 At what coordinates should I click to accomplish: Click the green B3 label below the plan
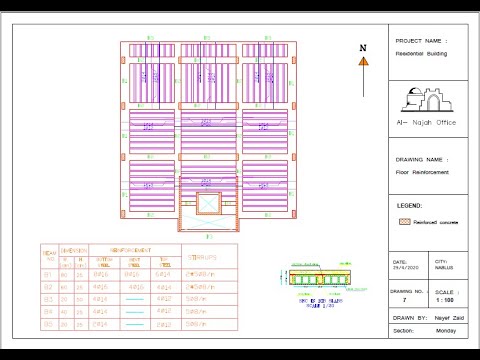click(209, 236)
